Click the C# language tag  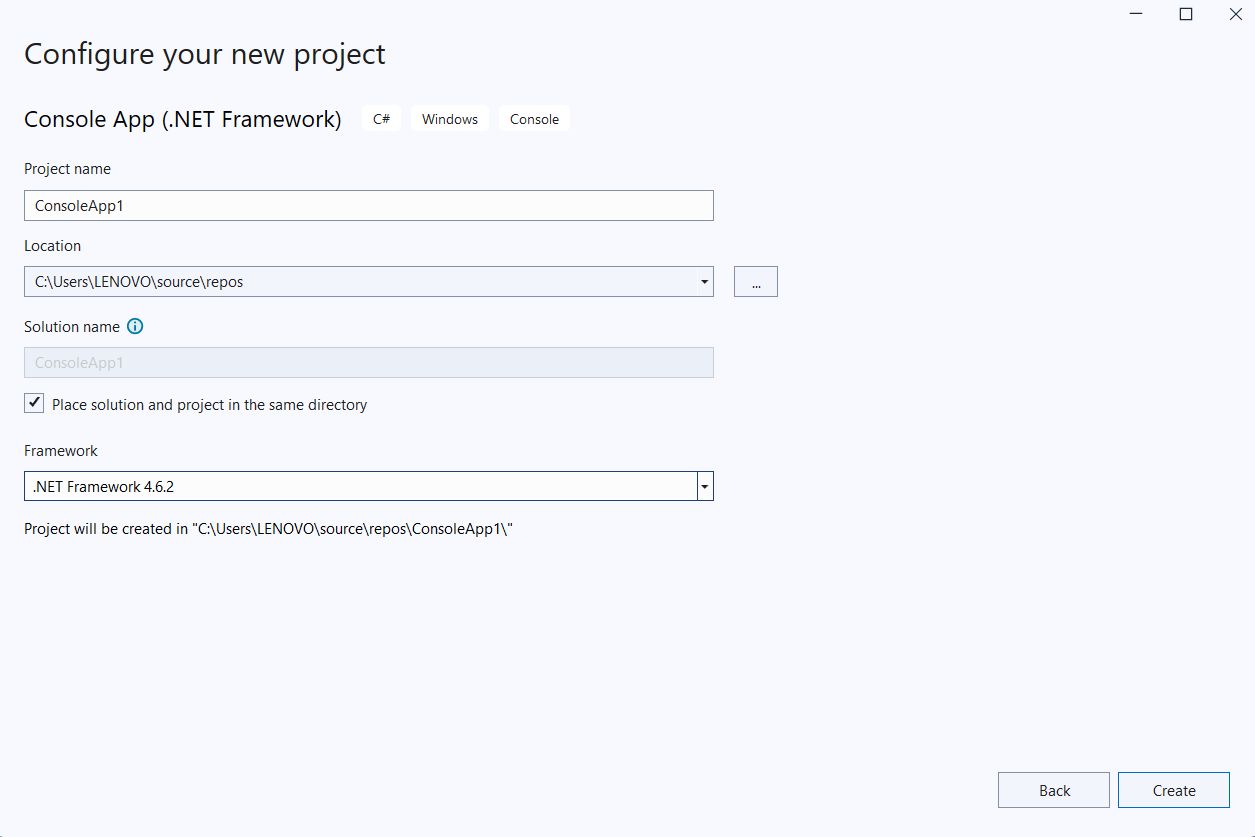381,119
